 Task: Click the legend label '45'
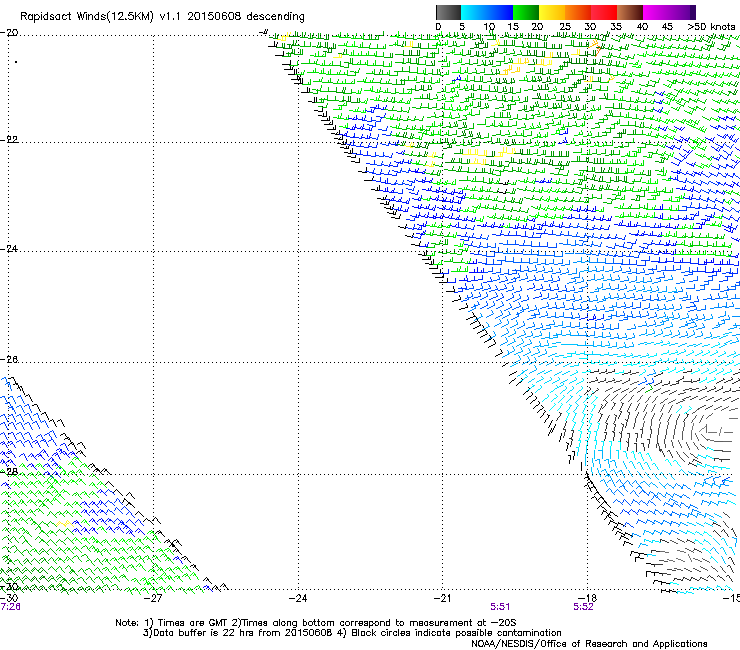click(667, 27)
